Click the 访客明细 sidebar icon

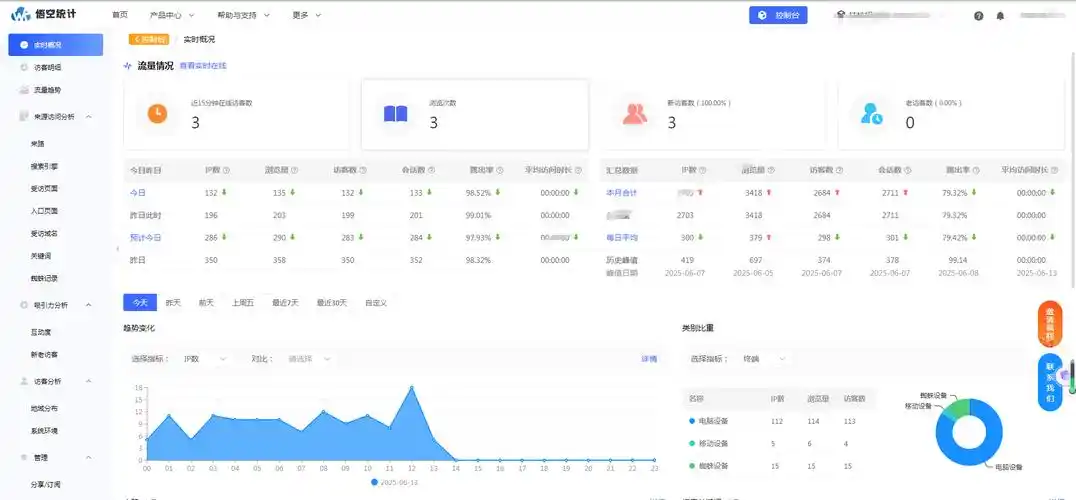[x=24, y=67]
